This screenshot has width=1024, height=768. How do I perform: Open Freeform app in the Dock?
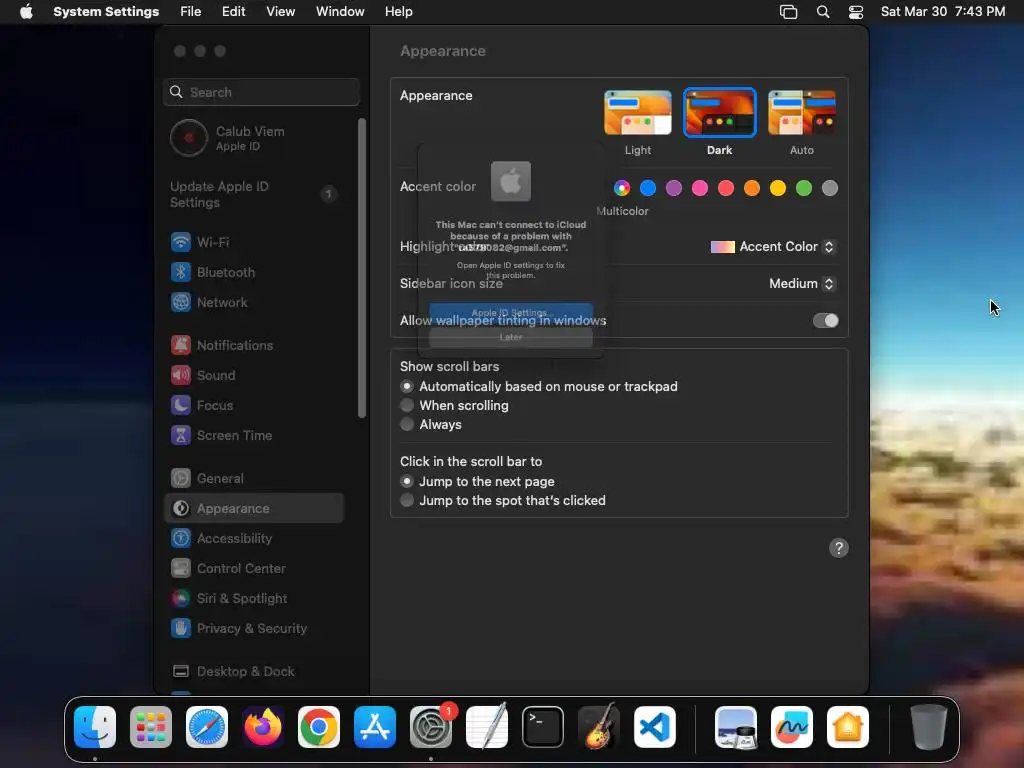[792, 727]
